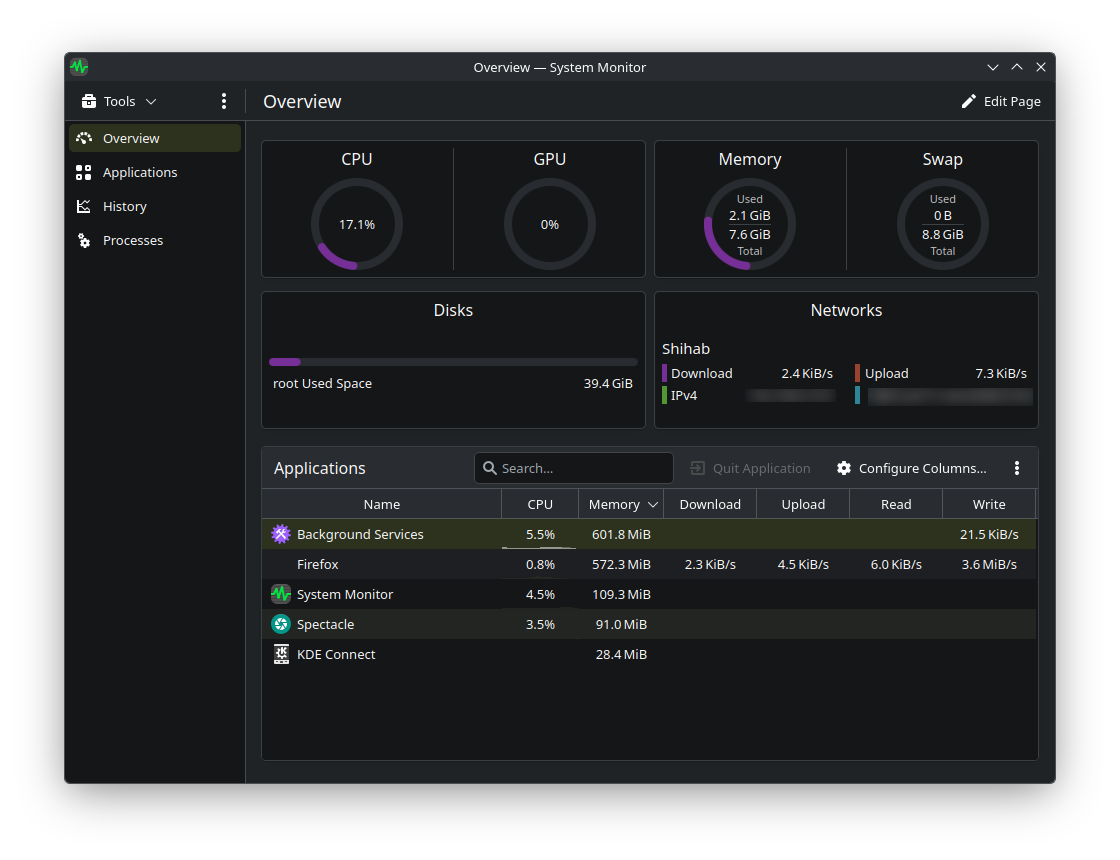Open the Applications page in sidebar
Viewport: 1120px width, 860px height.
[140, 172]
